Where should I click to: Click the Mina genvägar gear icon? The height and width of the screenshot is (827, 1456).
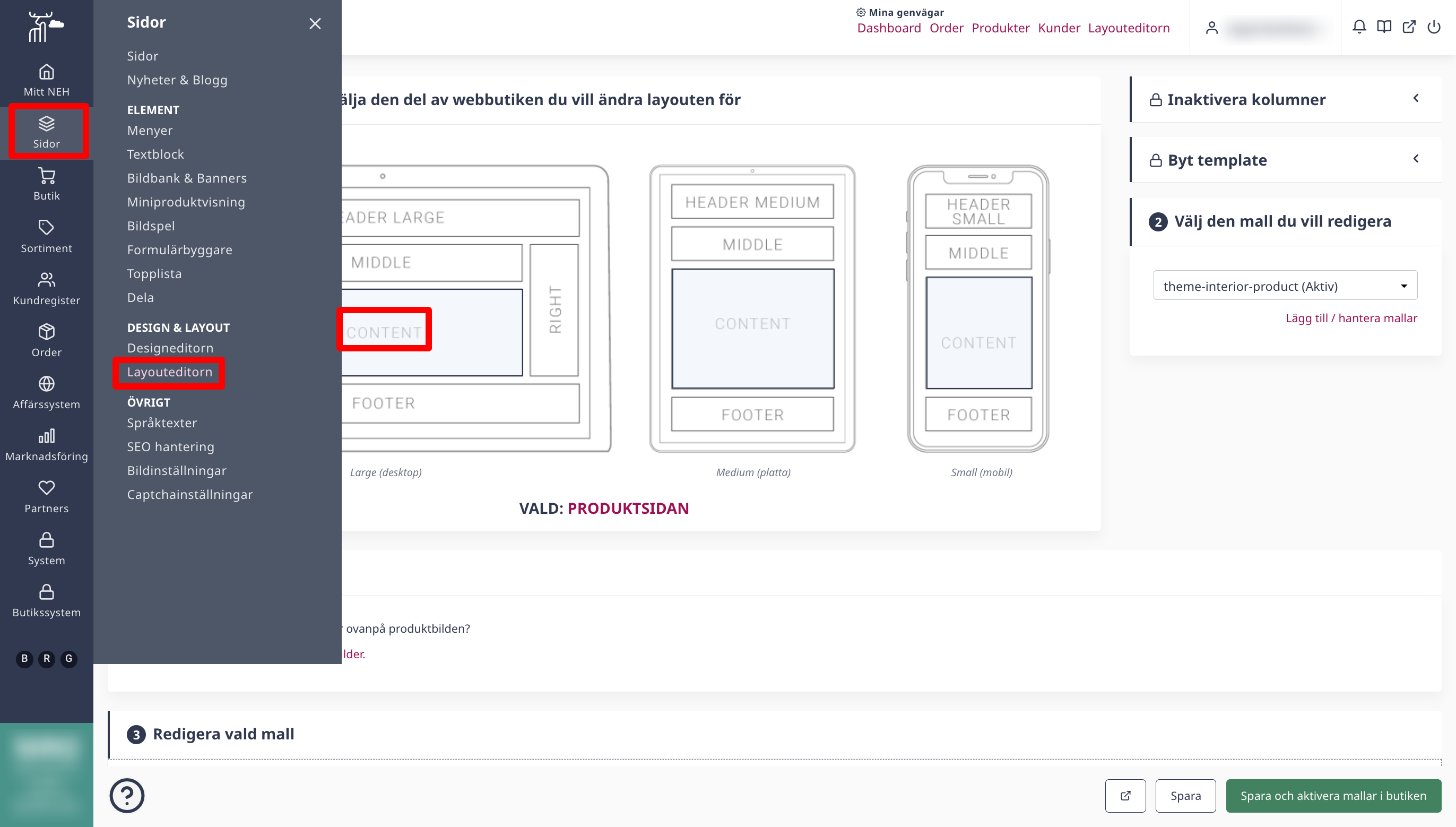(861, 12)
